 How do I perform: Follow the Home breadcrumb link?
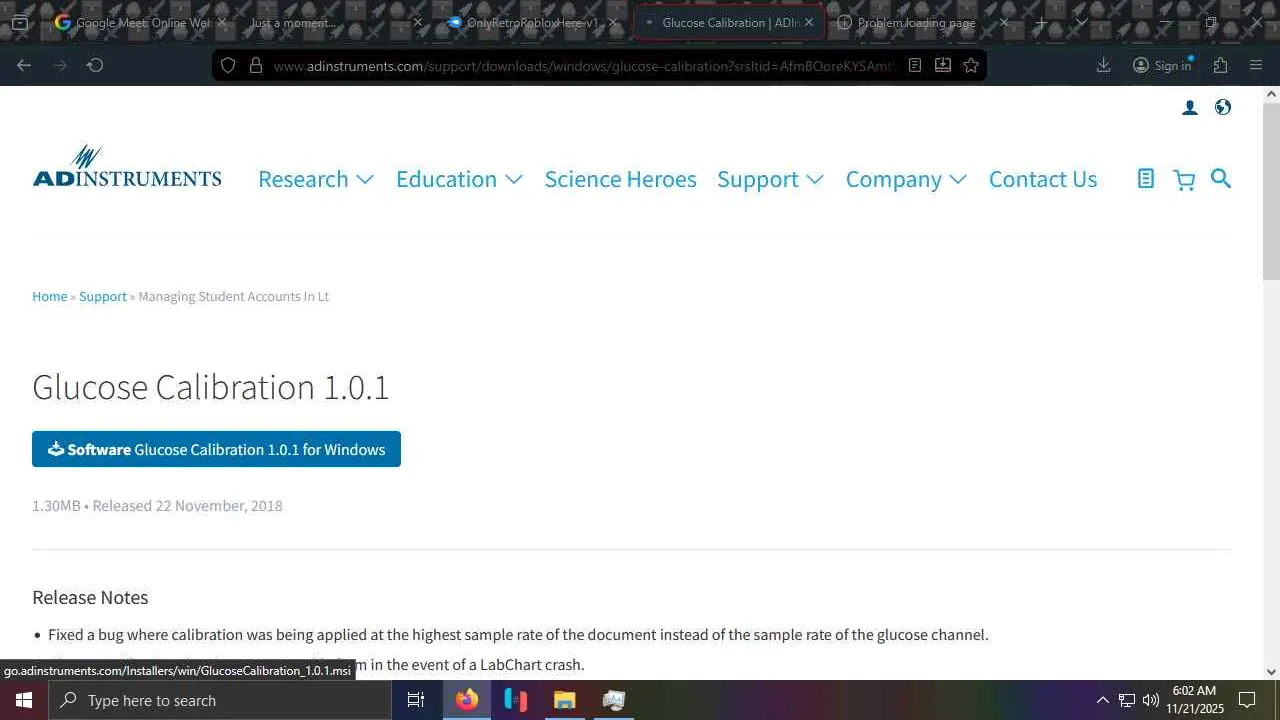50,296
